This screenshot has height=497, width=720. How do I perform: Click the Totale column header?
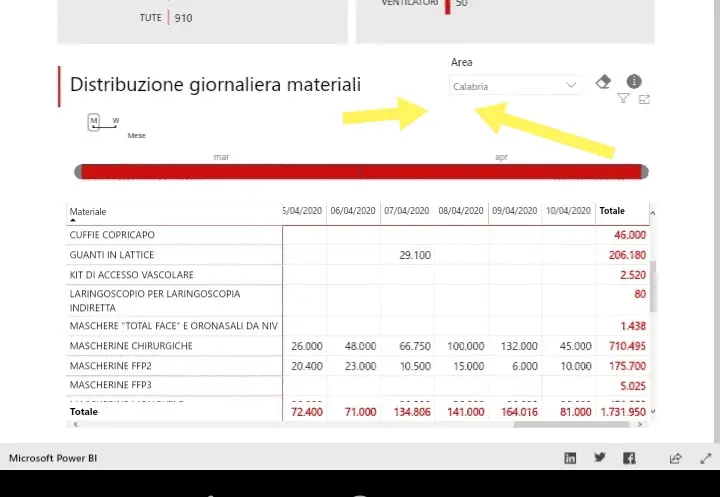[612, 211]
